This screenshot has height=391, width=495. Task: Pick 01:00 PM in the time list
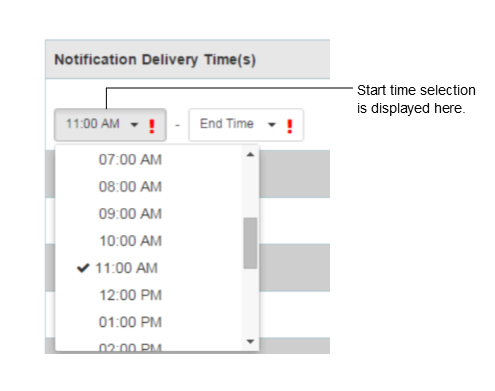click(149, 322)
